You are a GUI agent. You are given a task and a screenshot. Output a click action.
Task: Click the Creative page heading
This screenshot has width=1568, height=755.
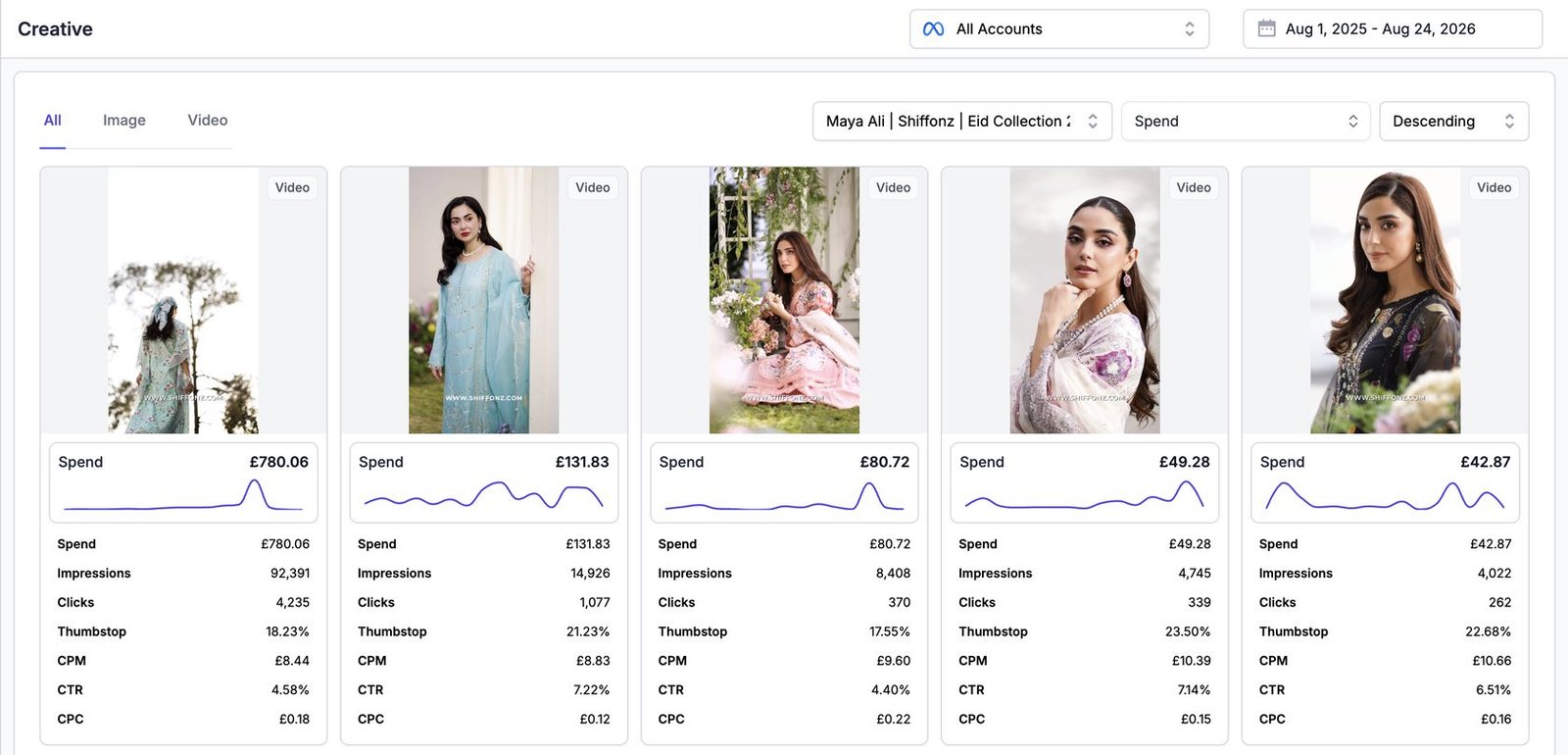55,29
